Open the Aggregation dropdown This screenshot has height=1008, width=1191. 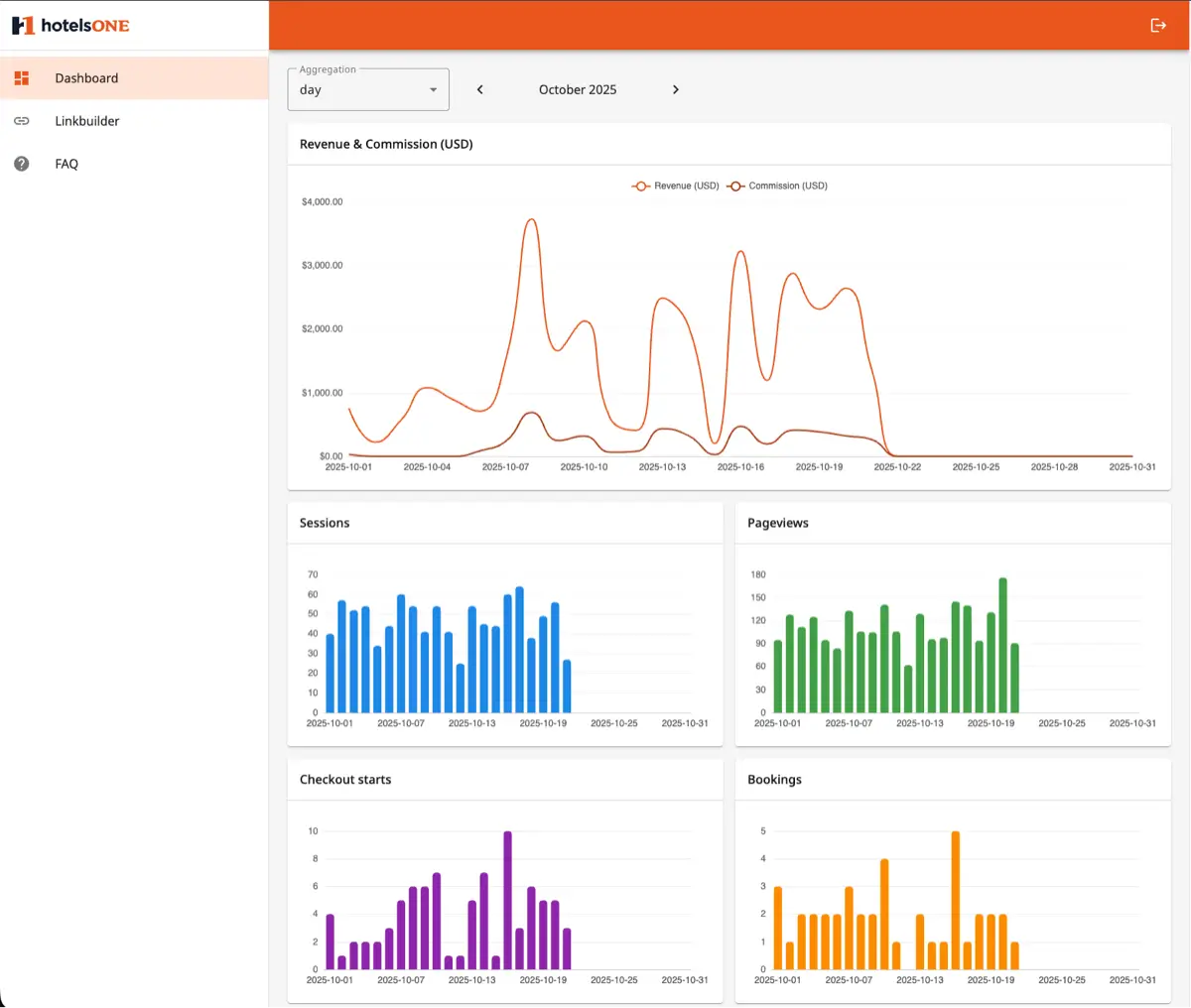coord(368,89)
